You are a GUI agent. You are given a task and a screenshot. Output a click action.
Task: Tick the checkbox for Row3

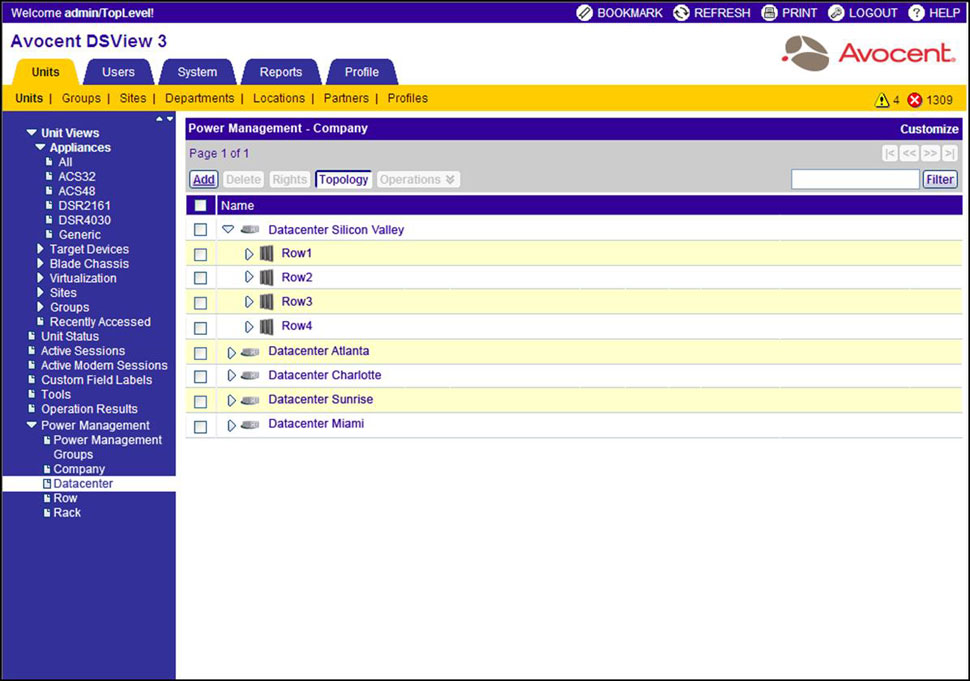point(201,303)
